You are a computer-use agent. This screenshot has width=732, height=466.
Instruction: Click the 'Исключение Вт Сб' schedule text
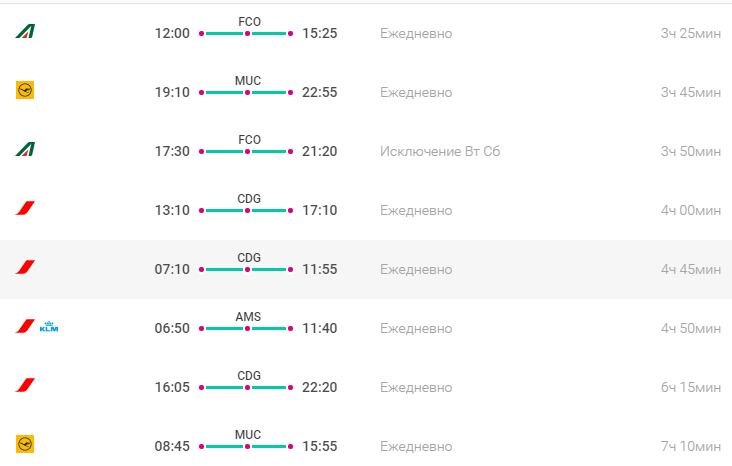coord(440,151)
